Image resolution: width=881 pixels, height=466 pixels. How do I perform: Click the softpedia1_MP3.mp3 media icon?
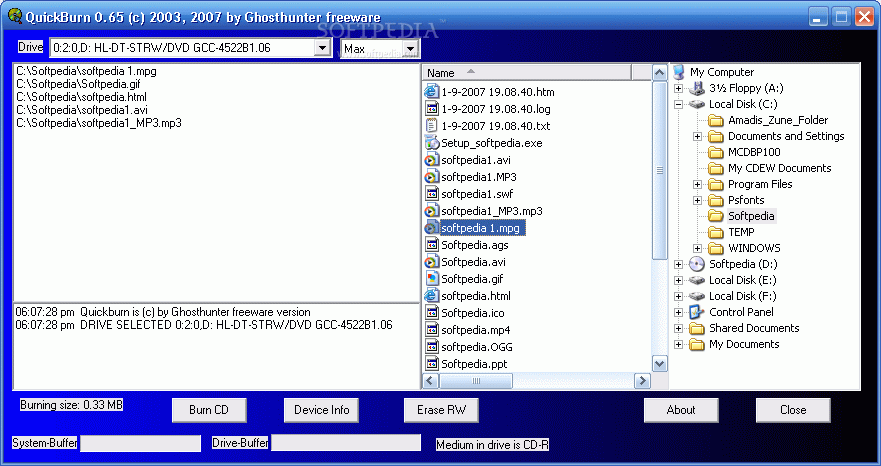(432, 211)
